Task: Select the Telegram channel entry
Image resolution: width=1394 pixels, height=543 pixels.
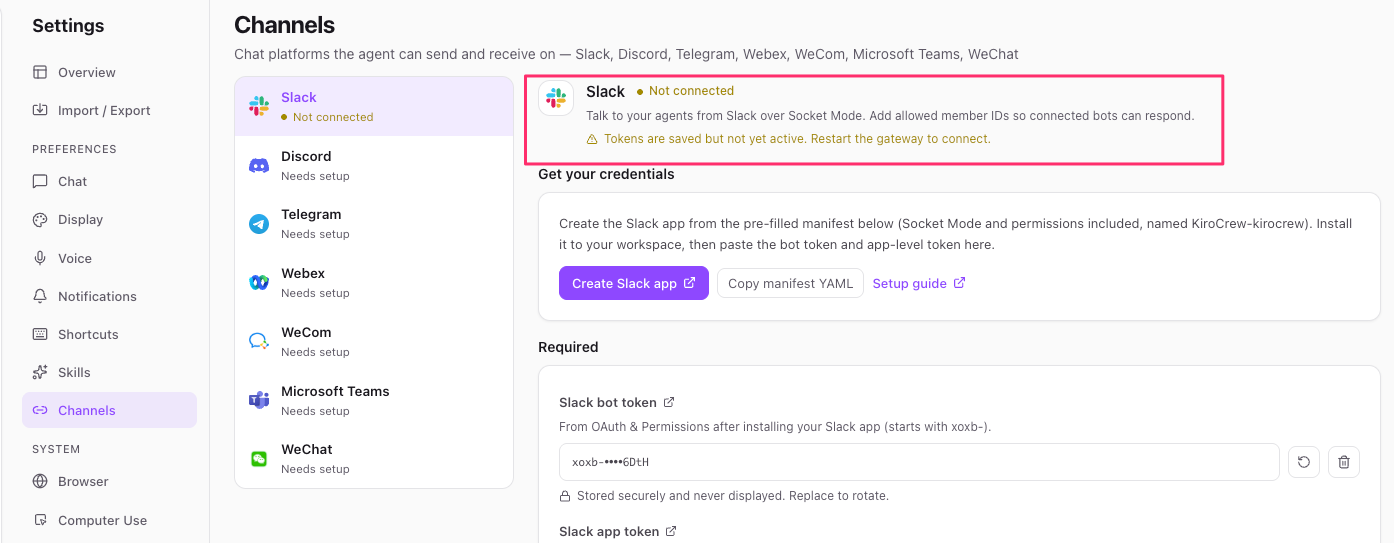Action: pos(374,223)
